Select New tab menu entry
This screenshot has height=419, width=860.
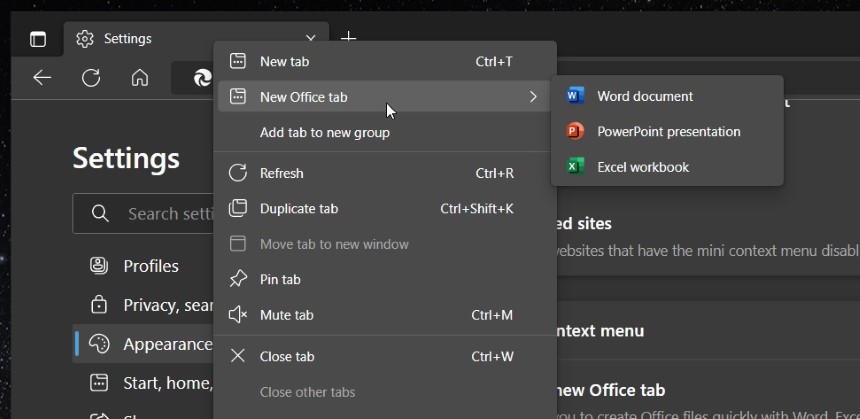coord(385,61)
